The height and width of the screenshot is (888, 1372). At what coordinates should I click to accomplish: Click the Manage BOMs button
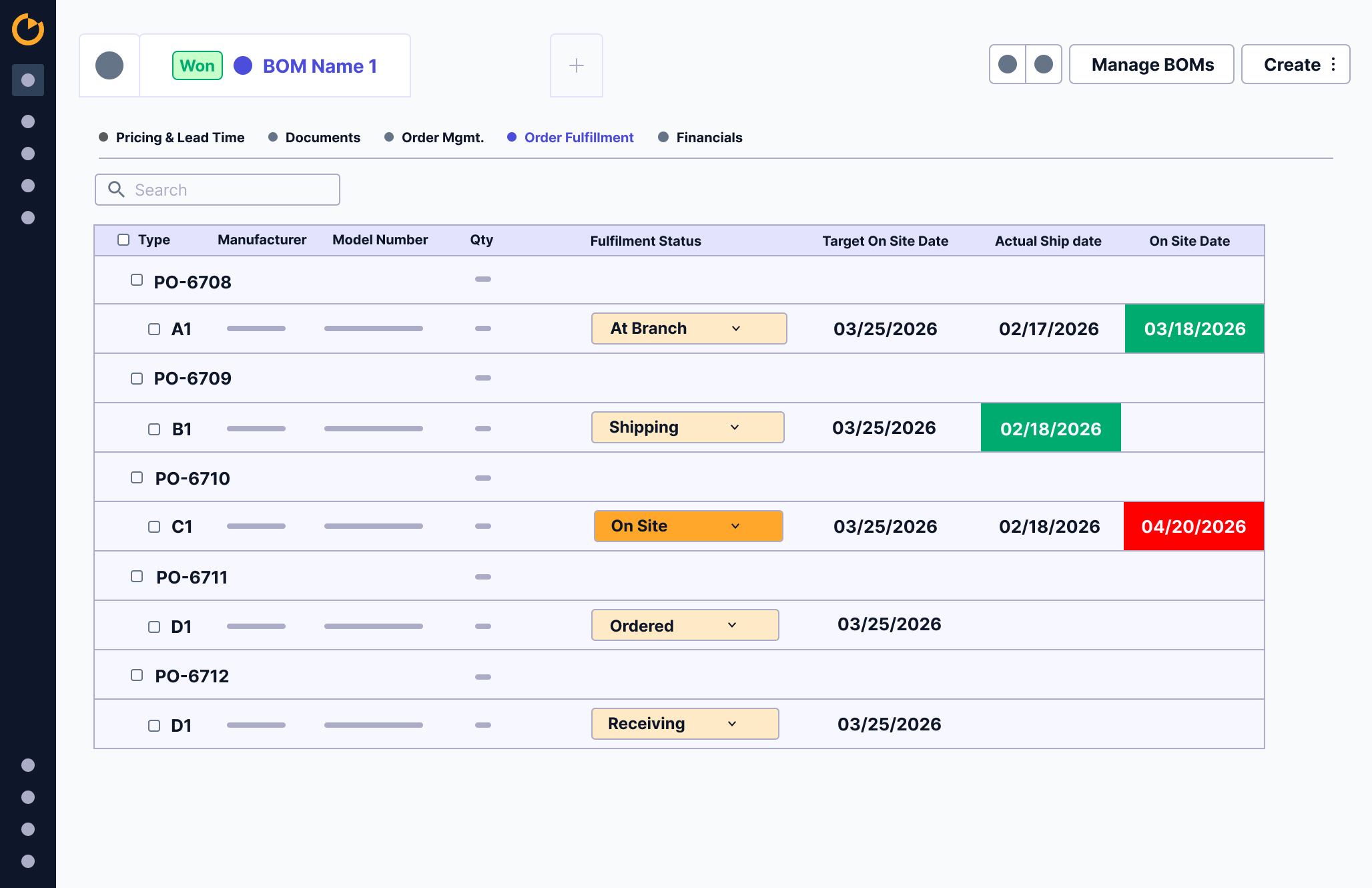click(1152, 64)
